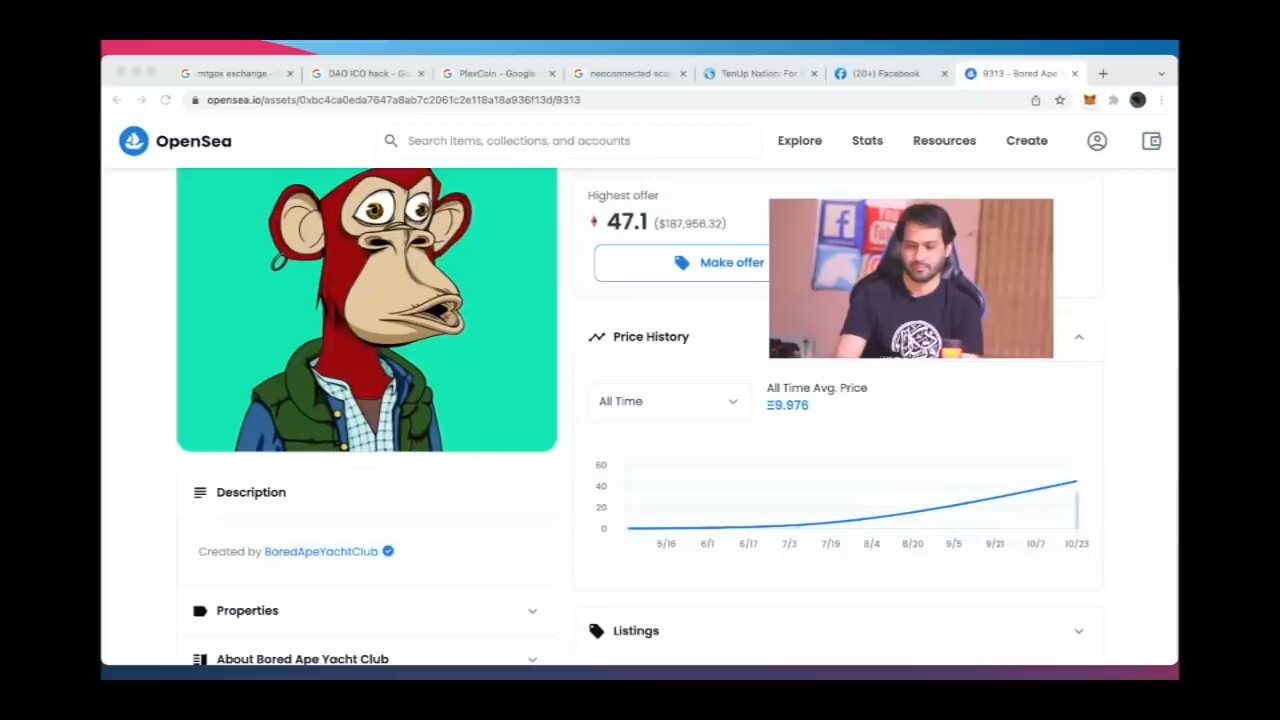Close the PlexCoin tab

tap(552, 74)
